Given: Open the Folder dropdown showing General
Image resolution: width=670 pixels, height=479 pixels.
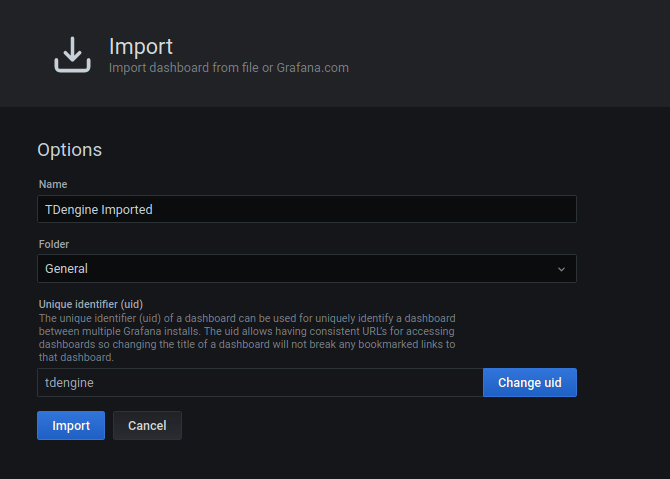Looking at the screenshot, I should (x=306, y=269).
